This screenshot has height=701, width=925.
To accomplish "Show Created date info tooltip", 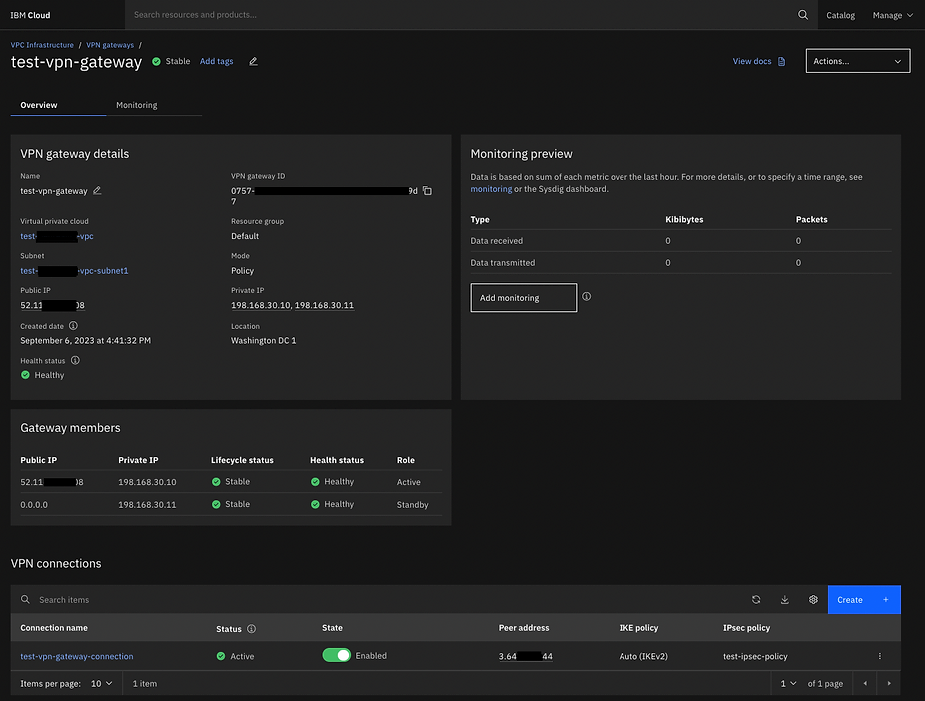I will click(x=73, y=326).
